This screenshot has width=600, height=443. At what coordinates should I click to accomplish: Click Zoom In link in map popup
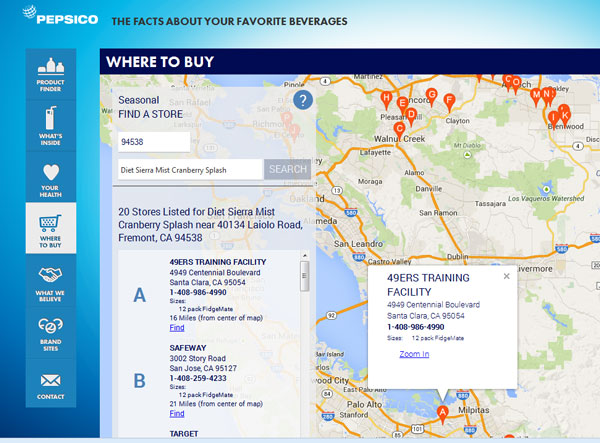pos(414,354)
